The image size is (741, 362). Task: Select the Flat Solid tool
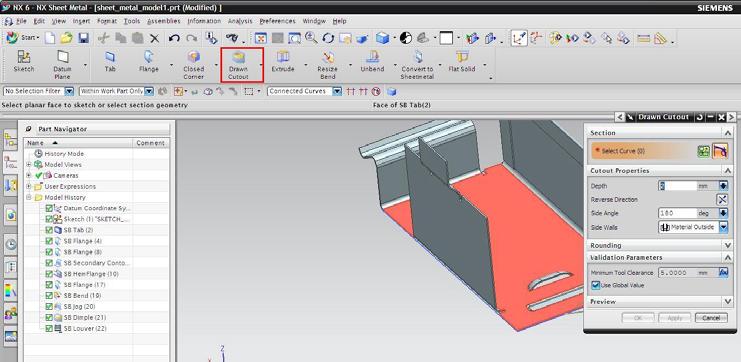[462, 62]
